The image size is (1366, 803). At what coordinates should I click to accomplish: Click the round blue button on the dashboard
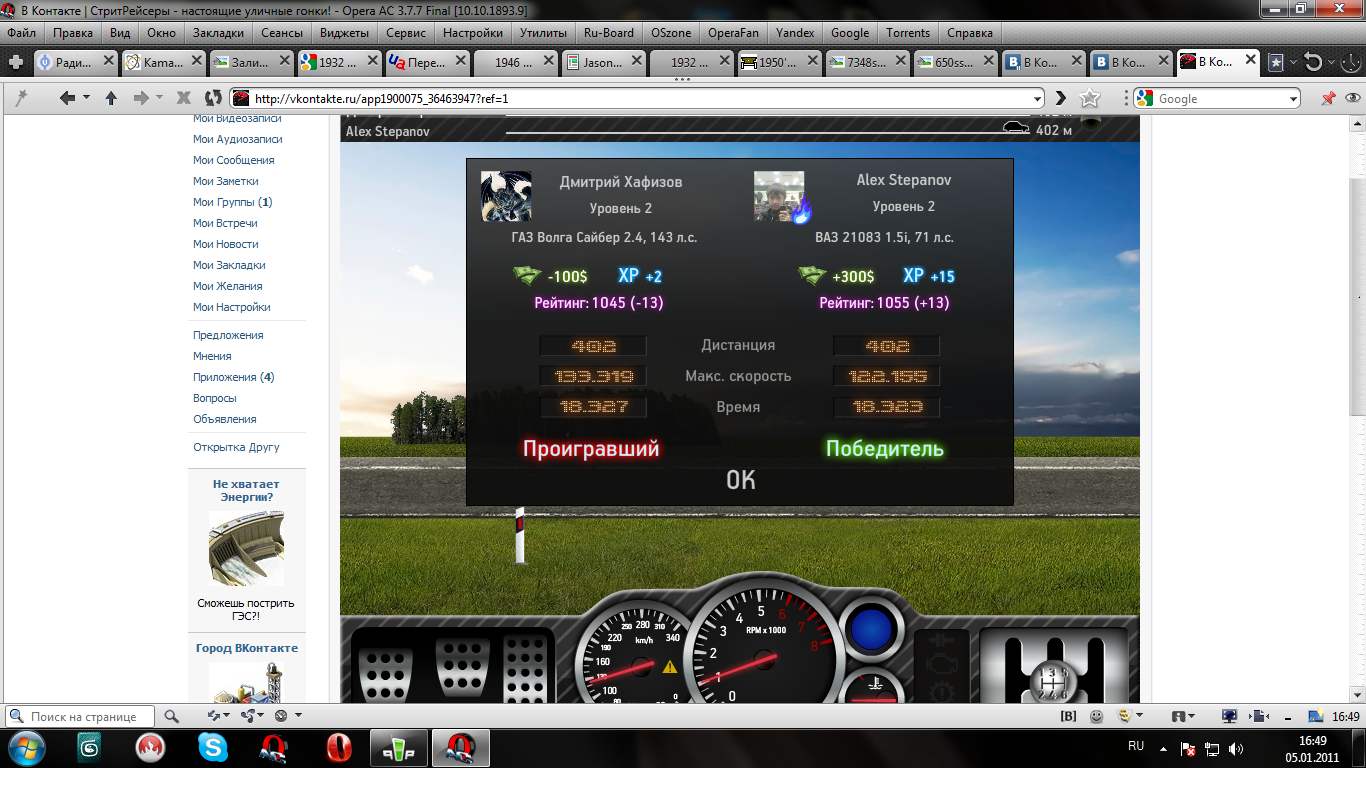871,632
